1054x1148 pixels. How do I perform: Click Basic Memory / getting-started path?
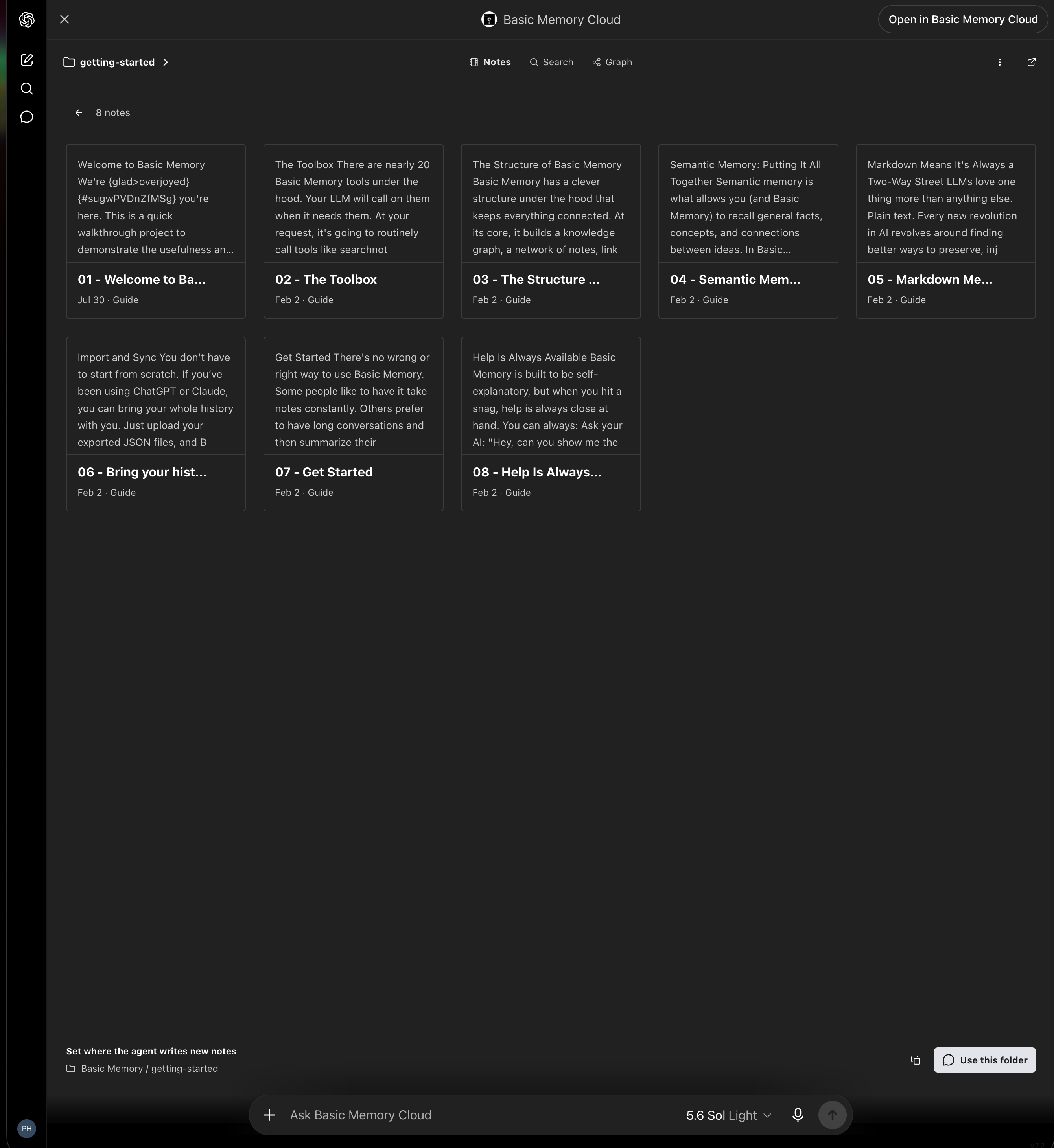149,1068
